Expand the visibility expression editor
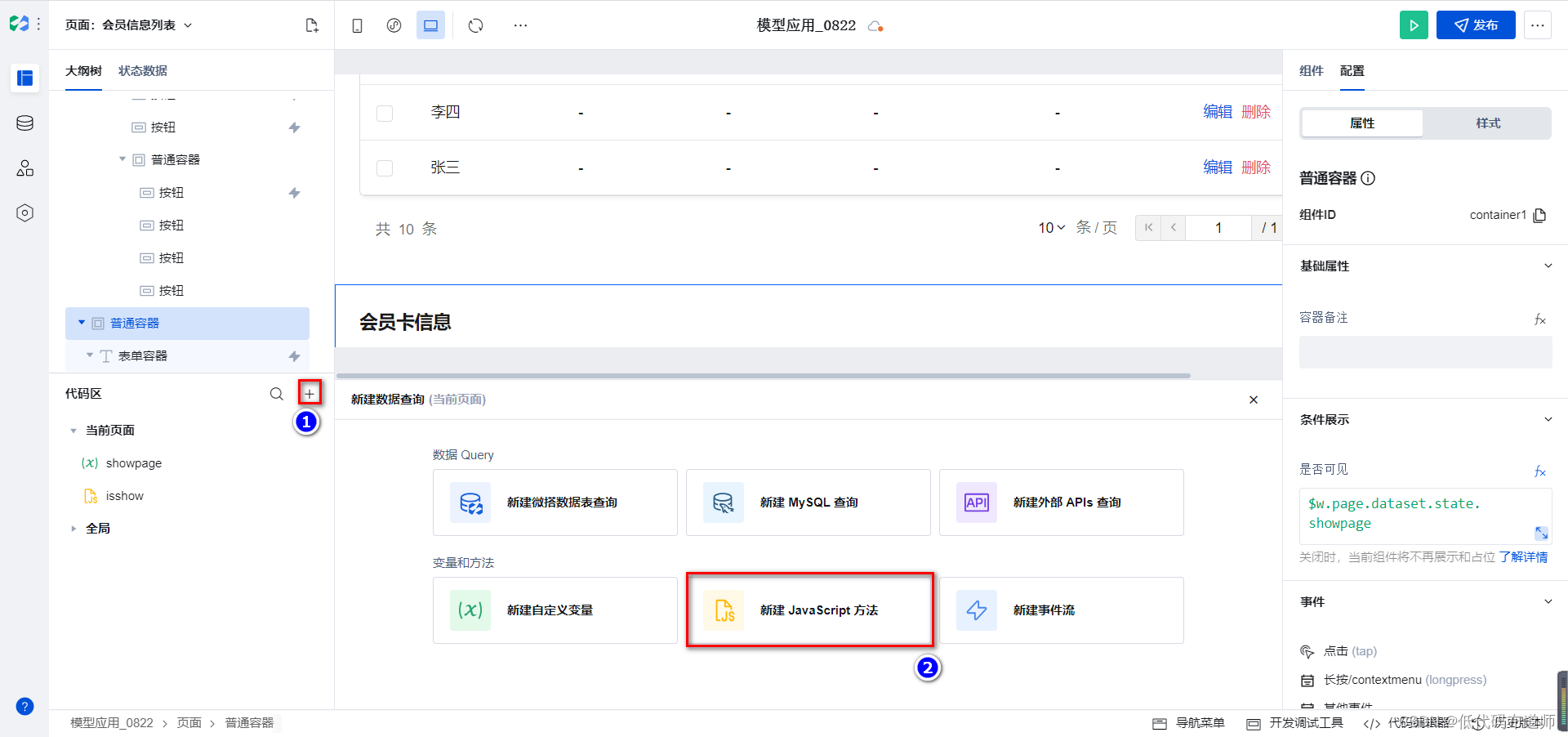1568x737 pixels. (x=1541, y=533)
